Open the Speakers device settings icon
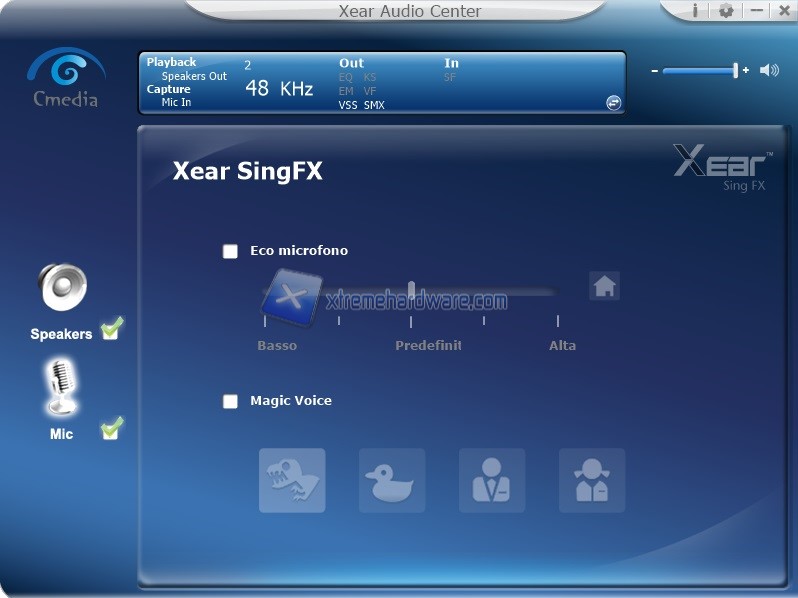 click(x=62, y=288)
